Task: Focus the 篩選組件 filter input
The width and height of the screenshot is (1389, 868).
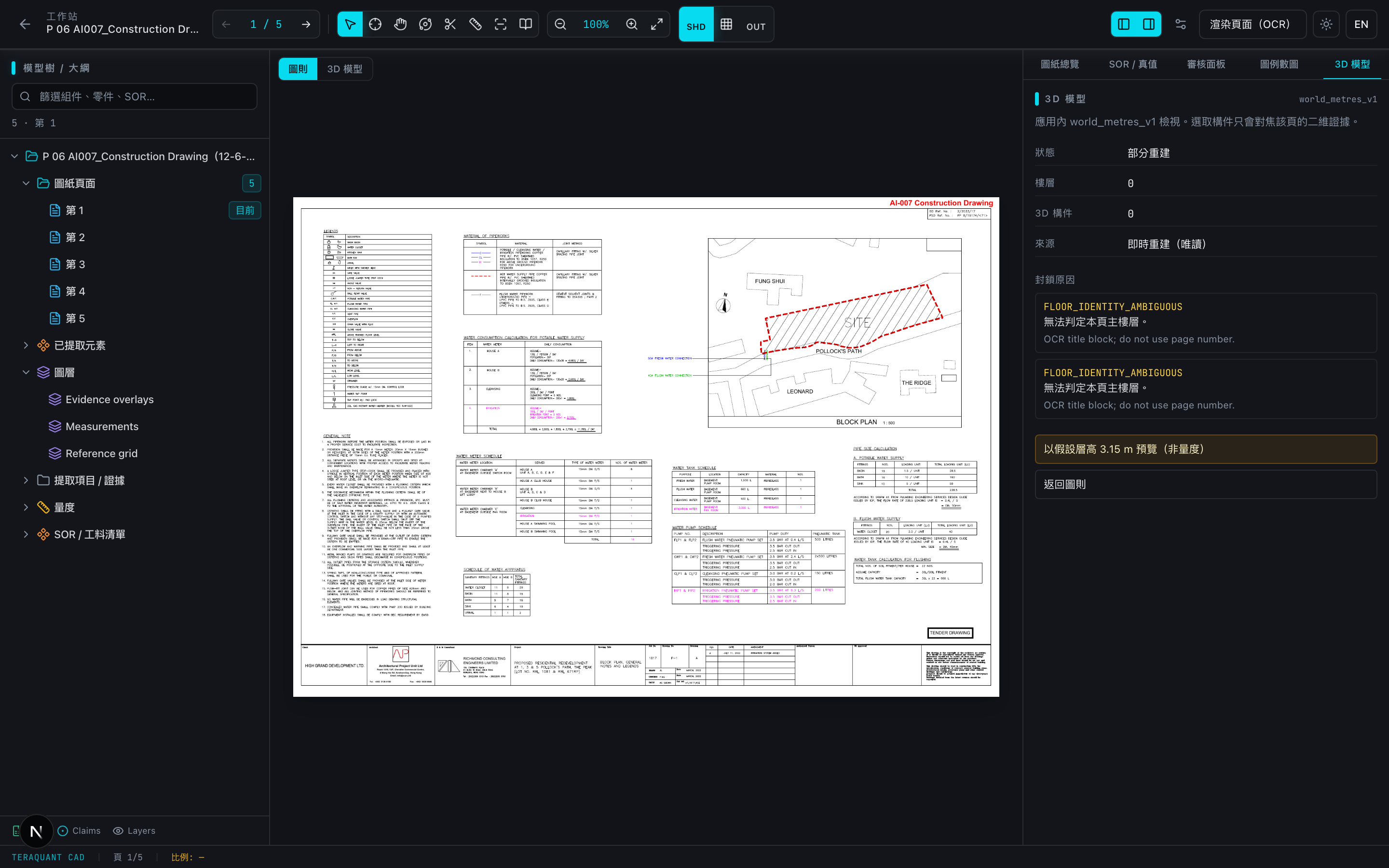Action: (134, 96)
